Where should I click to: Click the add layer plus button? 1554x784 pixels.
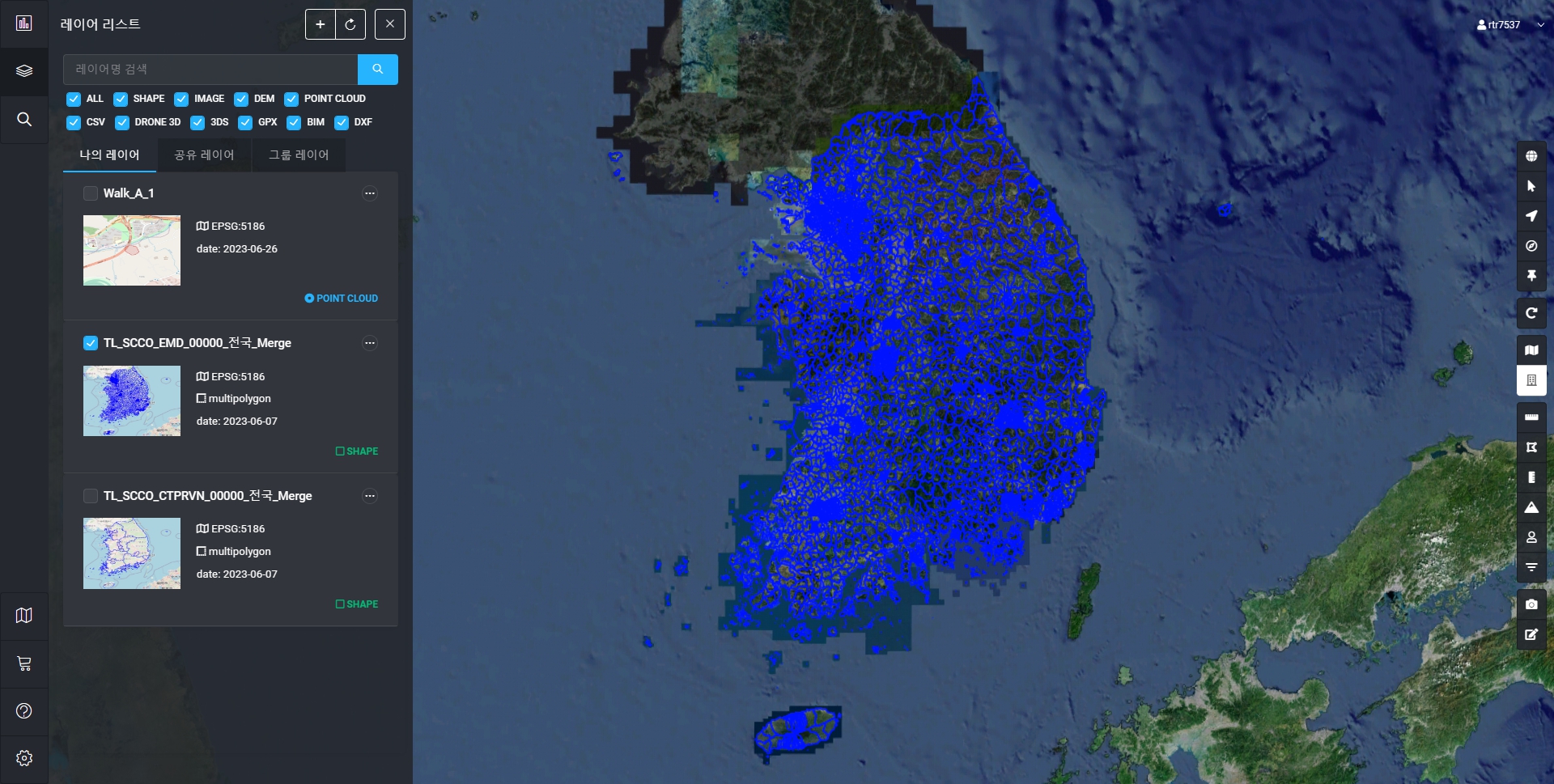click(320, 24)
